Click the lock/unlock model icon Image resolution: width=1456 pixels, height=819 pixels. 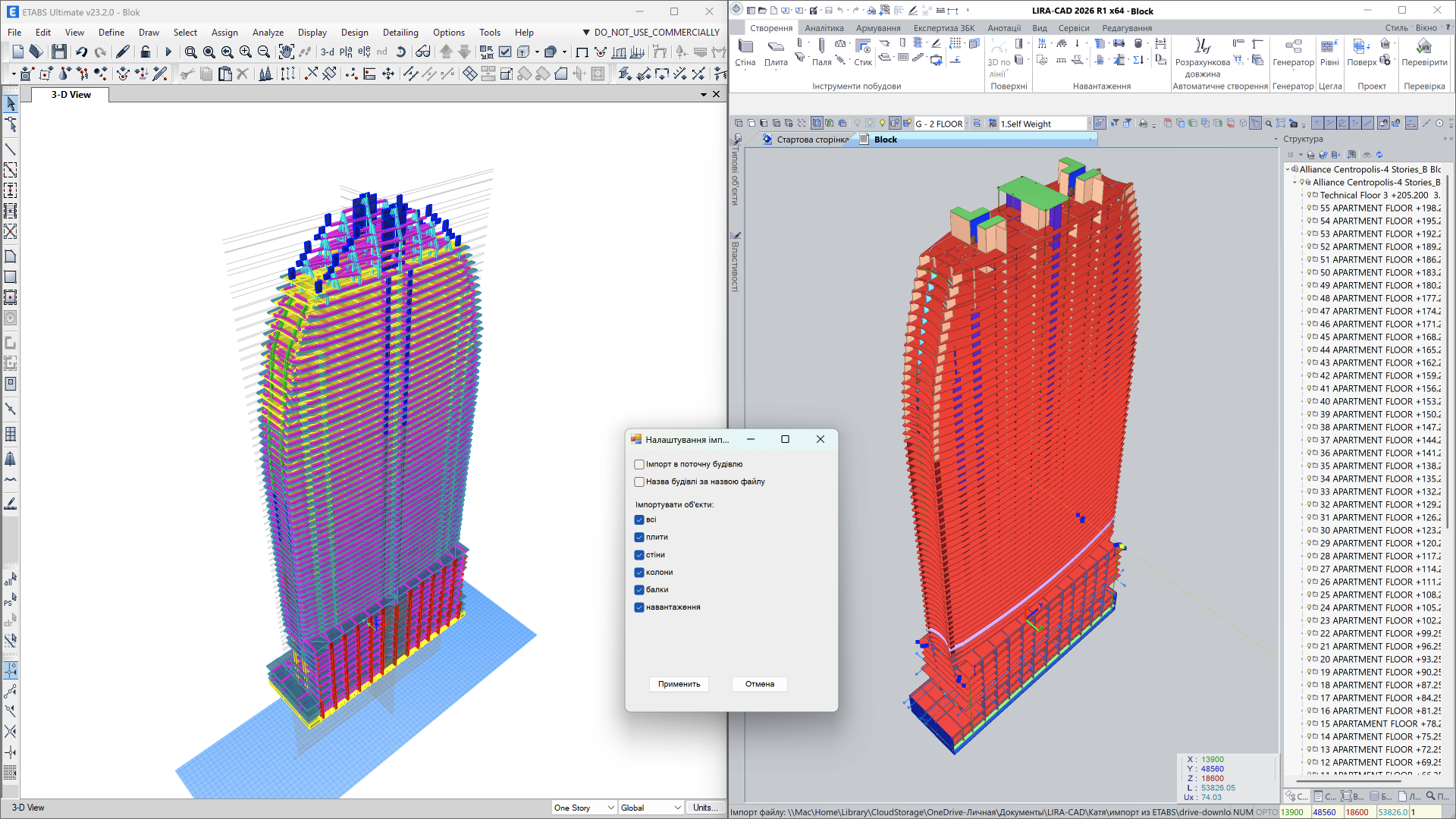[x=146, y=52]
